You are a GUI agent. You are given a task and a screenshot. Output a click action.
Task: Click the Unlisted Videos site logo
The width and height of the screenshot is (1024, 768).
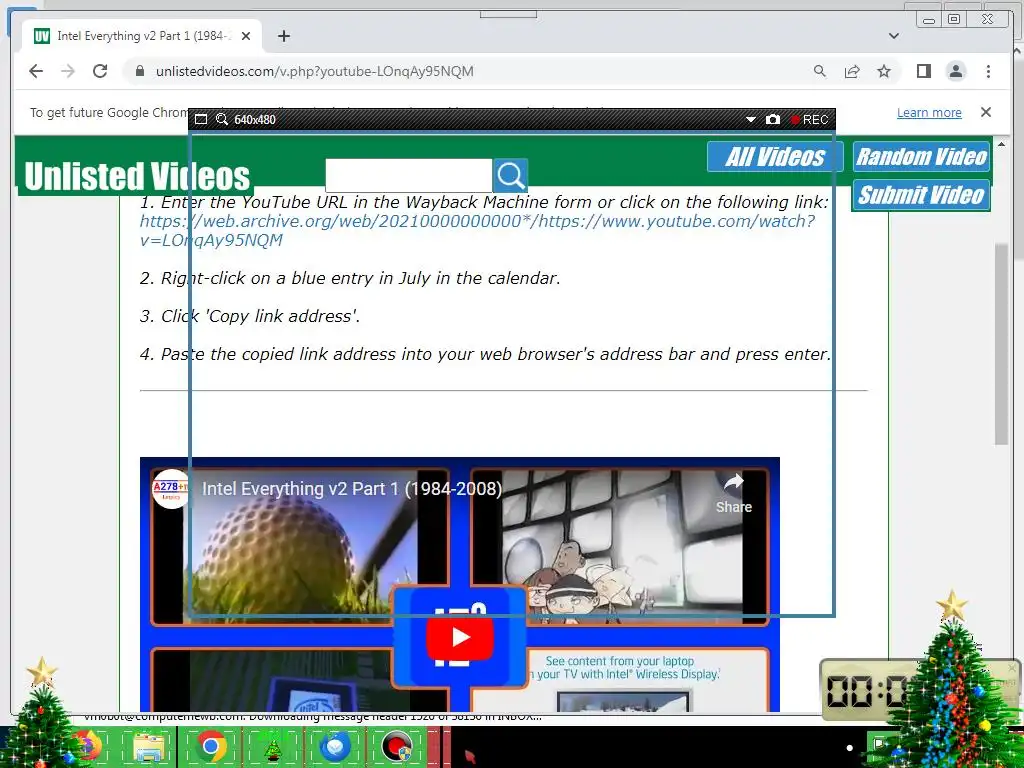click(136, 176)
